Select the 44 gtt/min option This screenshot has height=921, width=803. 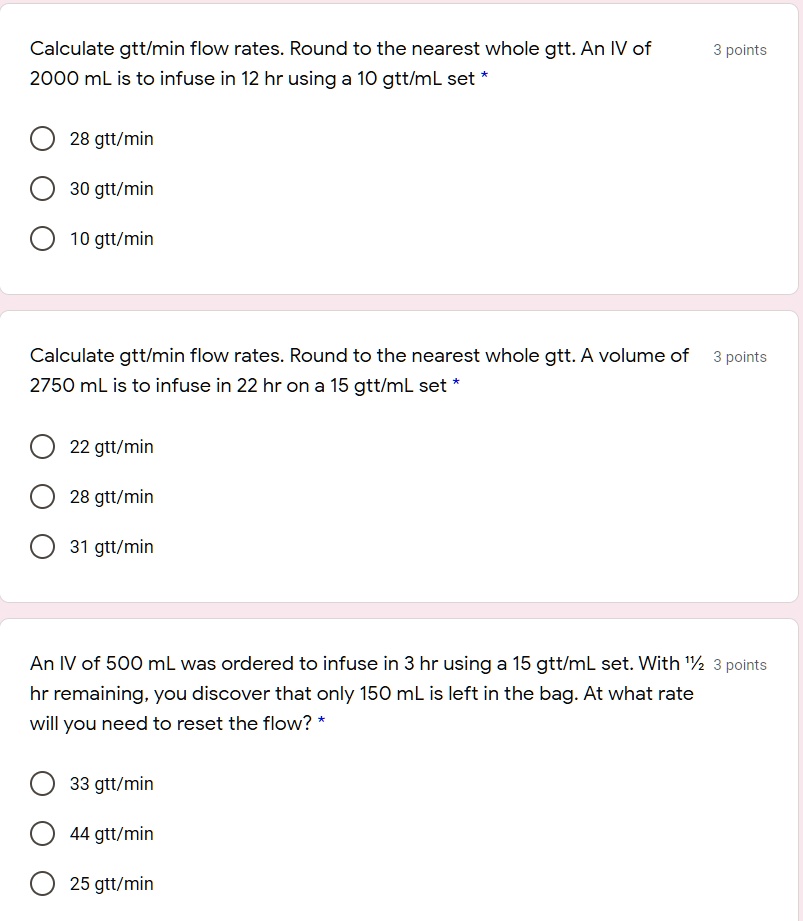pos(42,833)
